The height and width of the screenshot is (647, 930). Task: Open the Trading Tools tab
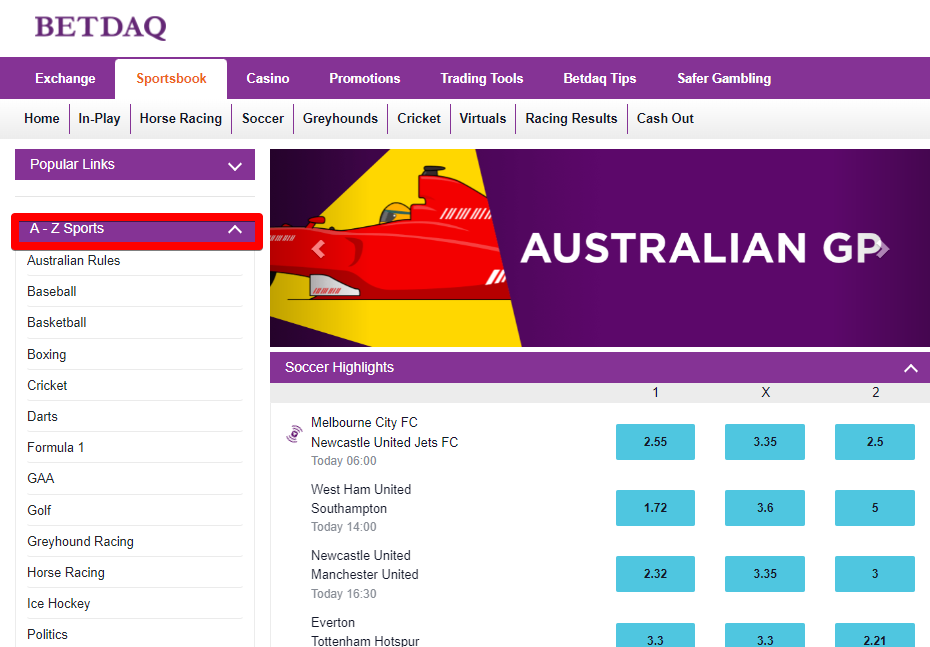[482, 78]
